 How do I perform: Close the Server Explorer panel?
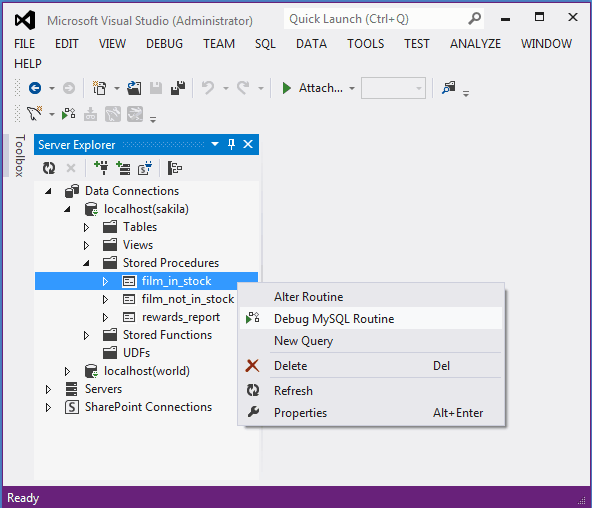click(x=248, y=144)
